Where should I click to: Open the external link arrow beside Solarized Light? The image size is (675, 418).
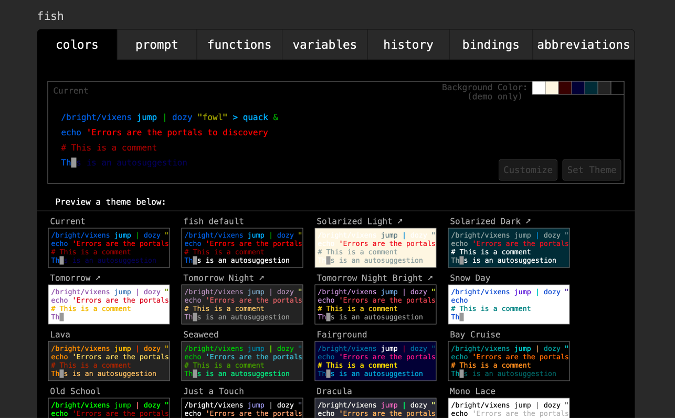401,221
